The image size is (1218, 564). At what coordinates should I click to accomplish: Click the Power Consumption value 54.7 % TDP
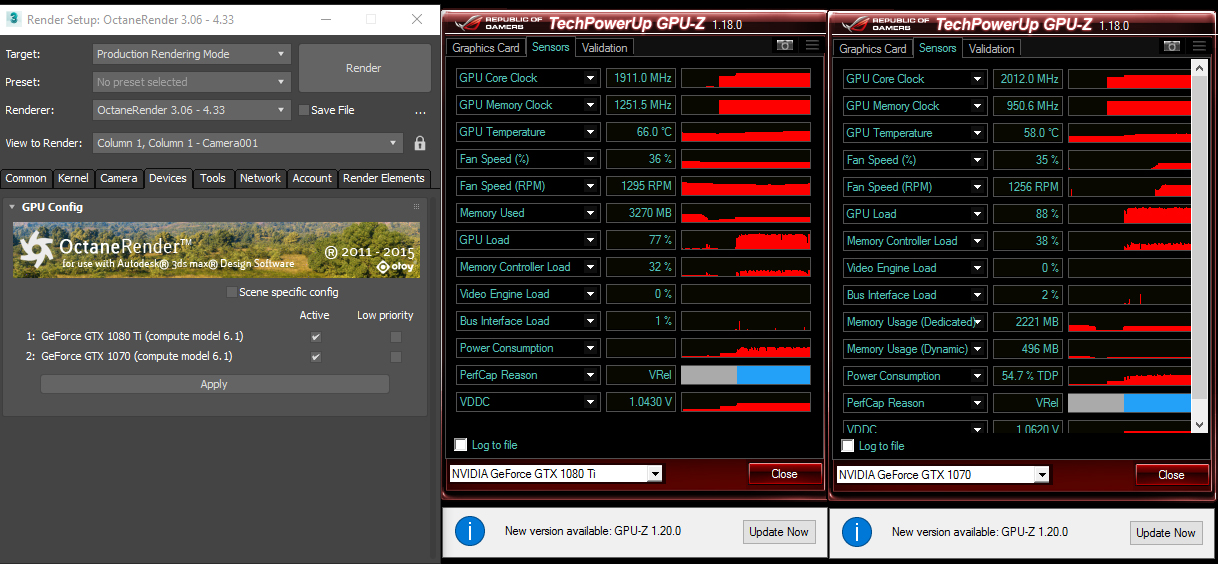[x=1028, y=376]
